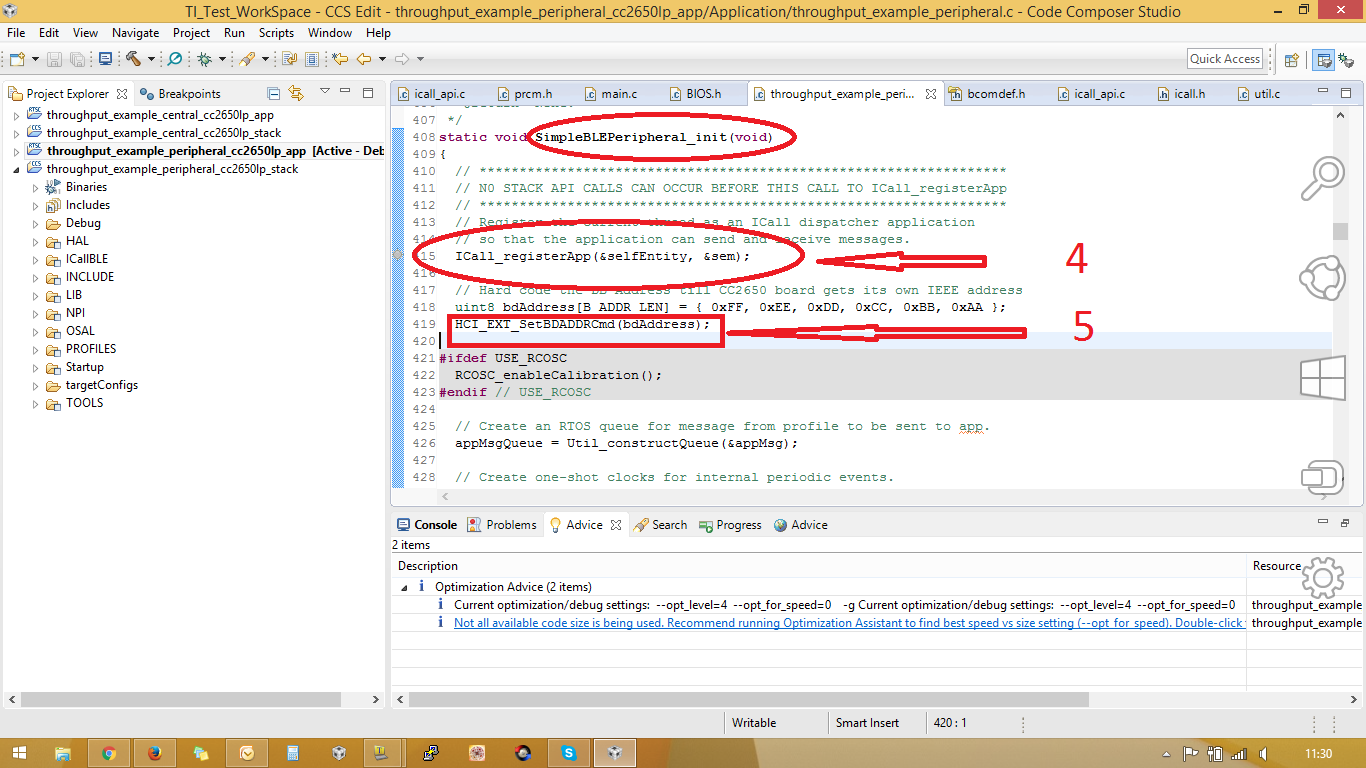Click the Build hammer icon
Viewport: 1366px width, 768px height.
point(133,59)
